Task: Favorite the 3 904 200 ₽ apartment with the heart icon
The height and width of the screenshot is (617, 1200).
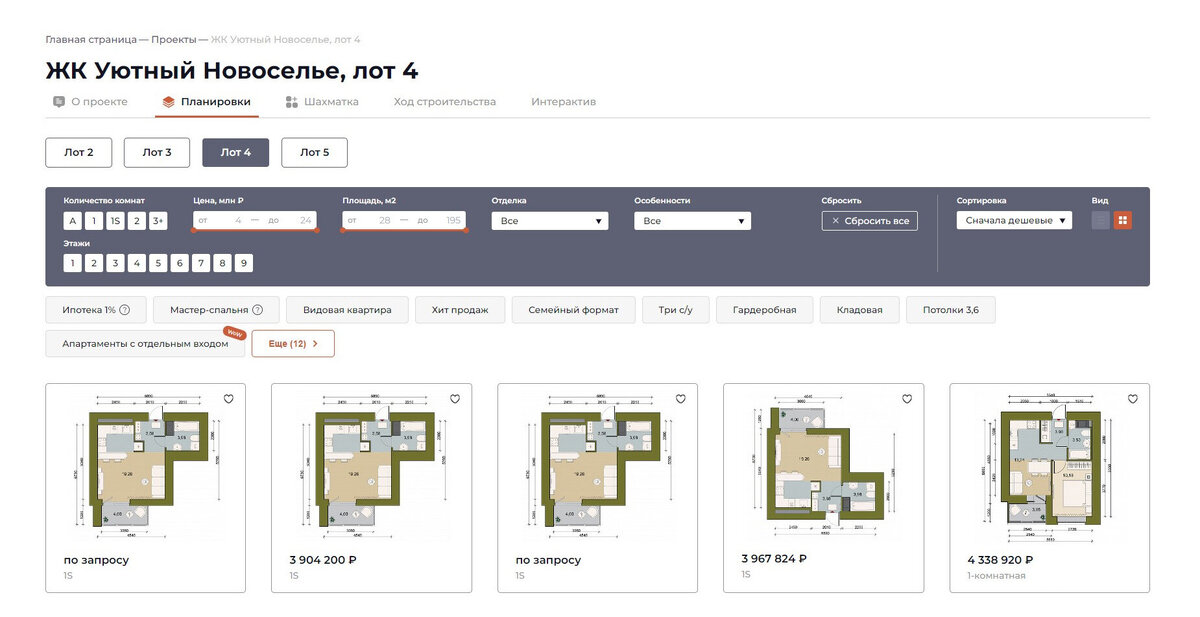Action: point(455,399)
